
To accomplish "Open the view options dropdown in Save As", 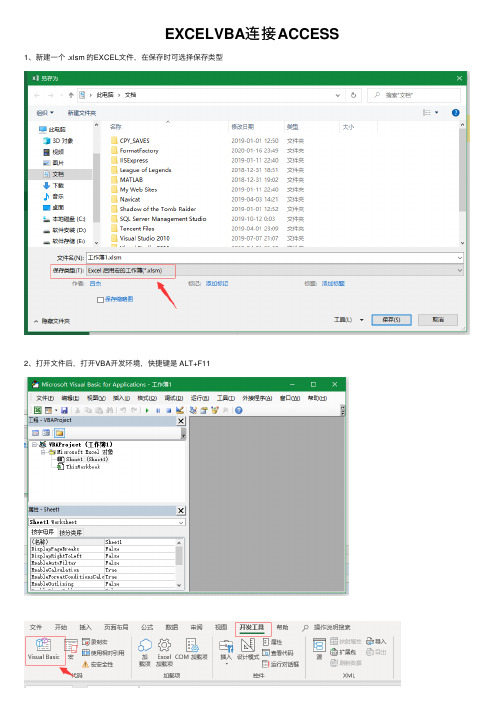I will 437,112.
